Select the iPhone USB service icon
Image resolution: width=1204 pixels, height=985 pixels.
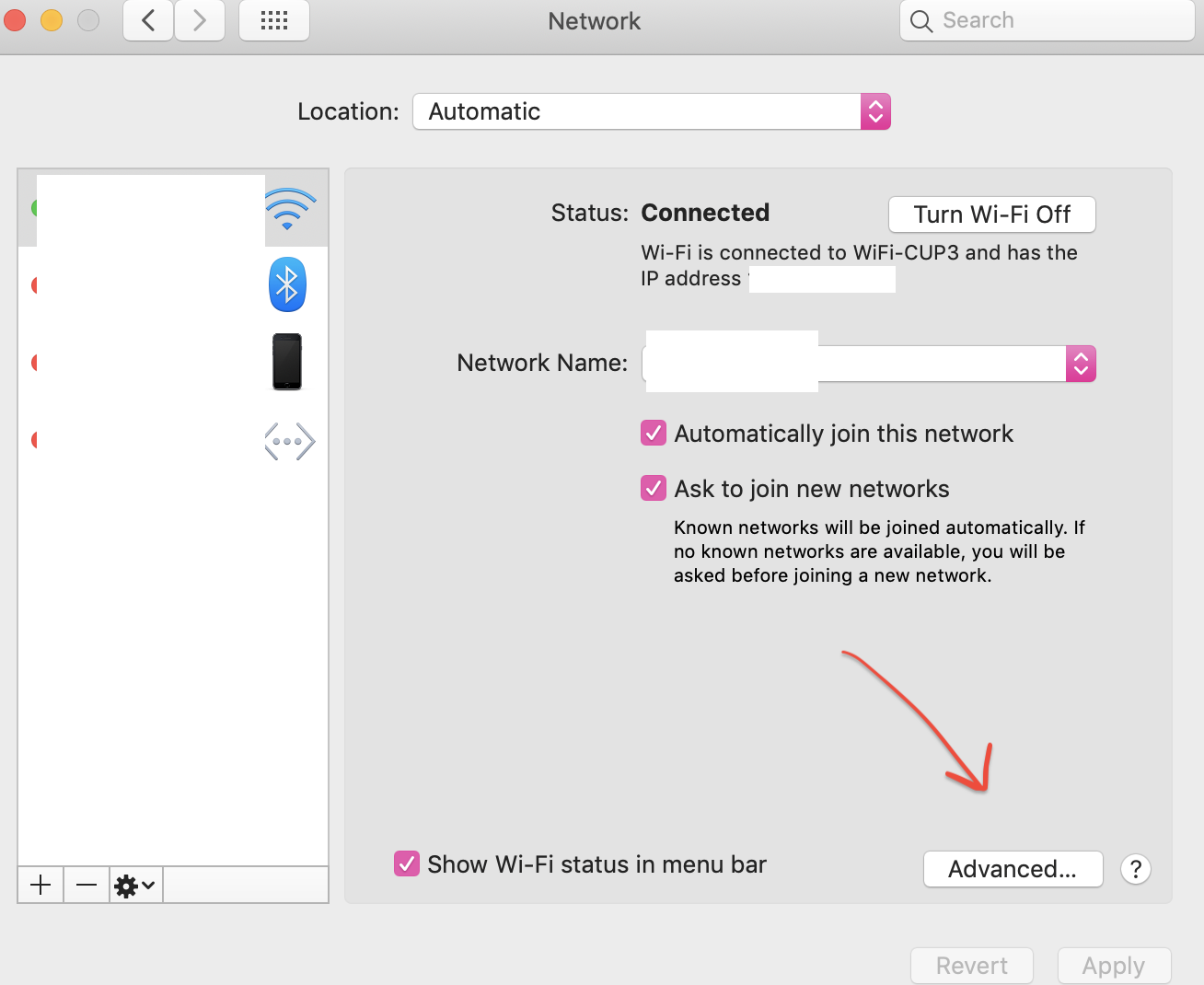tap(287, 362)
